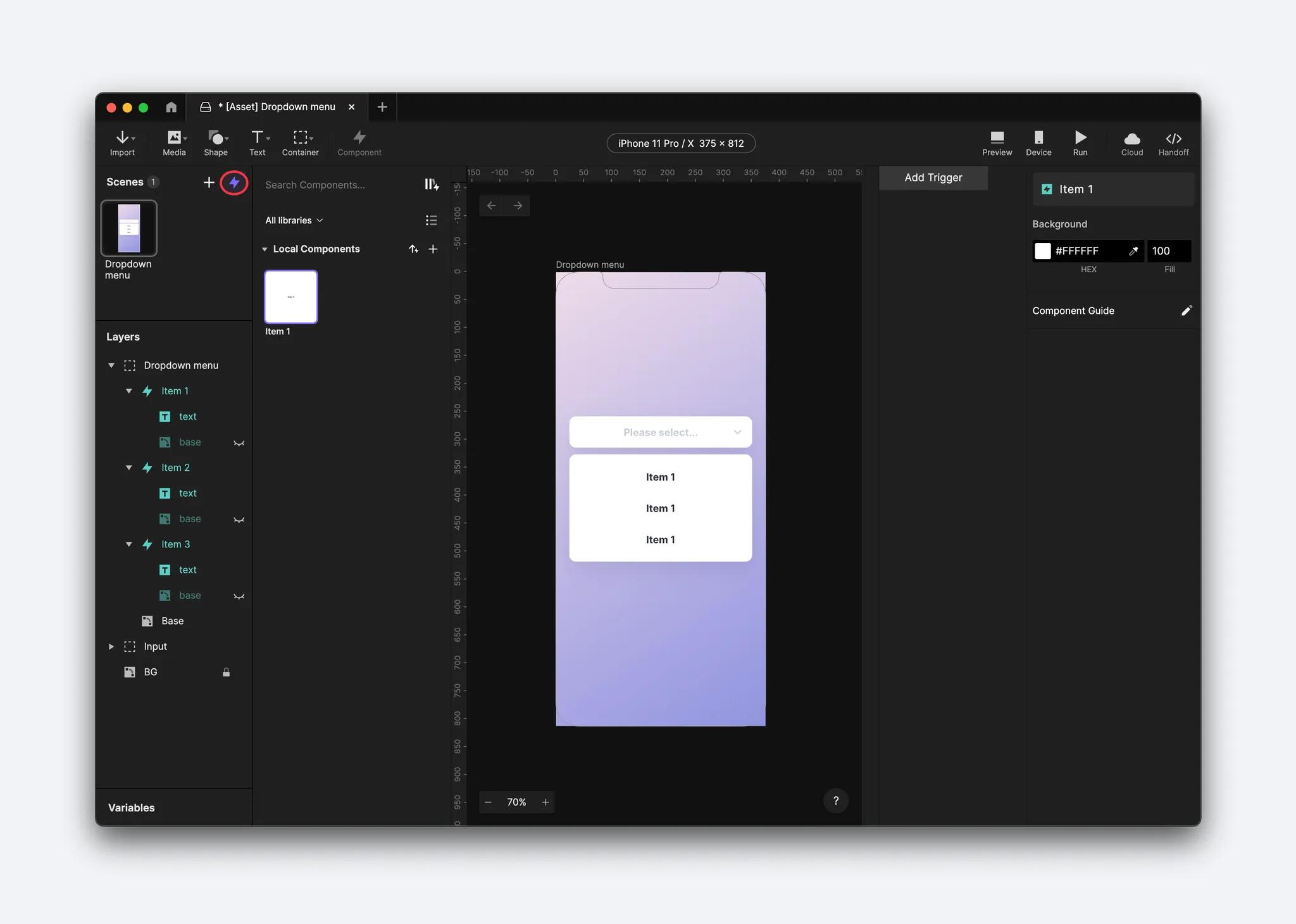1296x924 pixels.
Task: Click the Add Trigger button
Action: 933,178
